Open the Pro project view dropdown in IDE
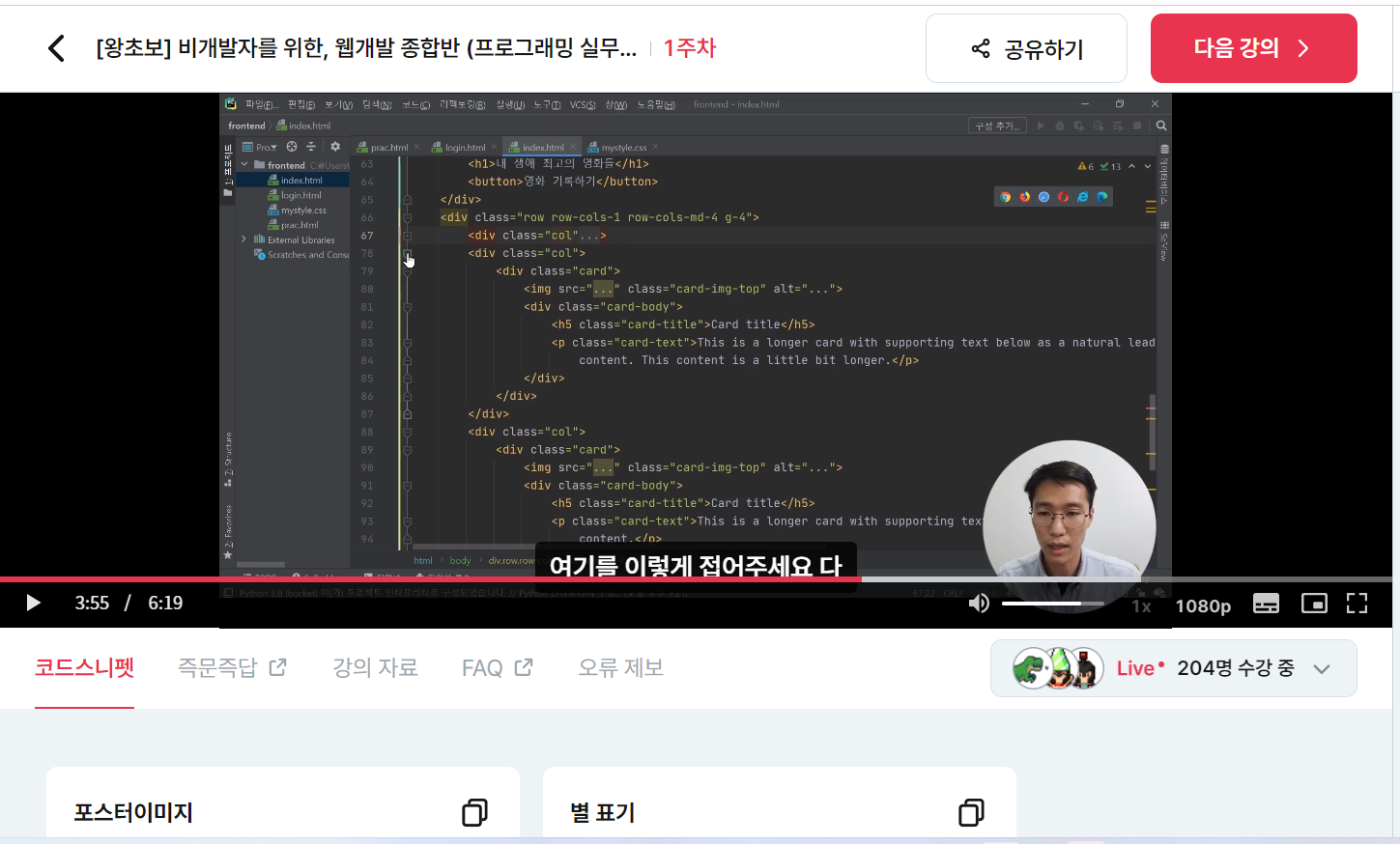Viewport: 1400px width, 844px height. tap(260, 147)
